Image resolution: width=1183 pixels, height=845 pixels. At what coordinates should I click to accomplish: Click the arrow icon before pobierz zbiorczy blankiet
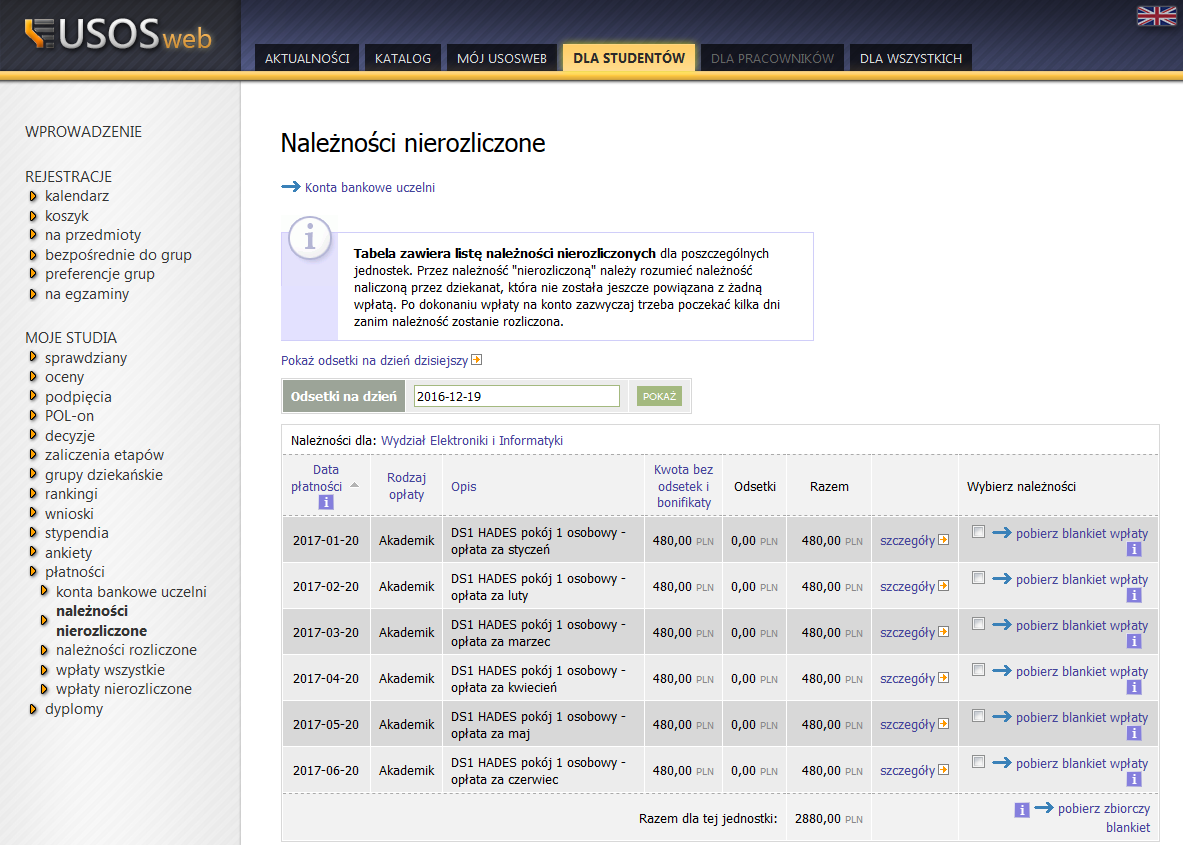(1044, 808)
